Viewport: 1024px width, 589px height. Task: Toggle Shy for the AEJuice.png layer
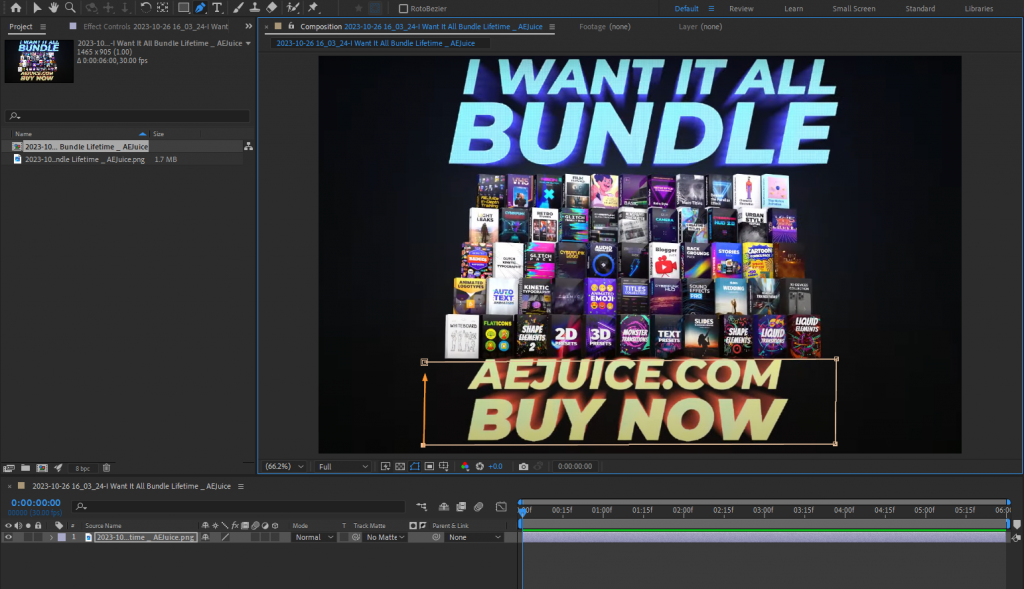coord(206,537)
